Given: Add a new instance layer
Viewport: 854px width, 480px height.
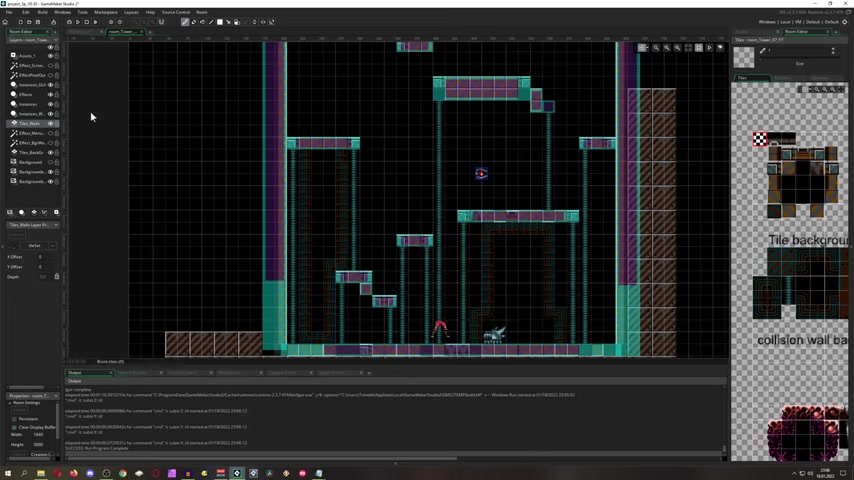Looking at the screenshot, I should coord(22,212).
